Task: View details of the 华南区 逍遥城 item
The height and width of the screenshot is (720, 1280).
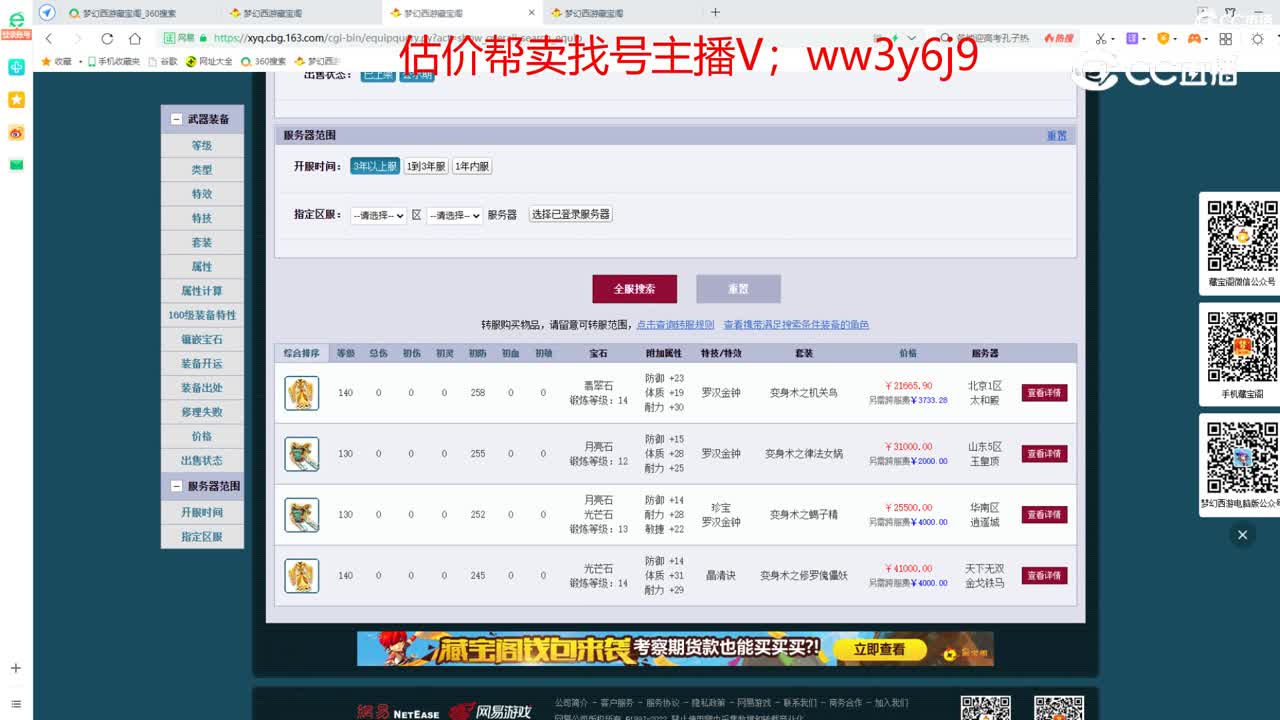Action: point(1044,515)
